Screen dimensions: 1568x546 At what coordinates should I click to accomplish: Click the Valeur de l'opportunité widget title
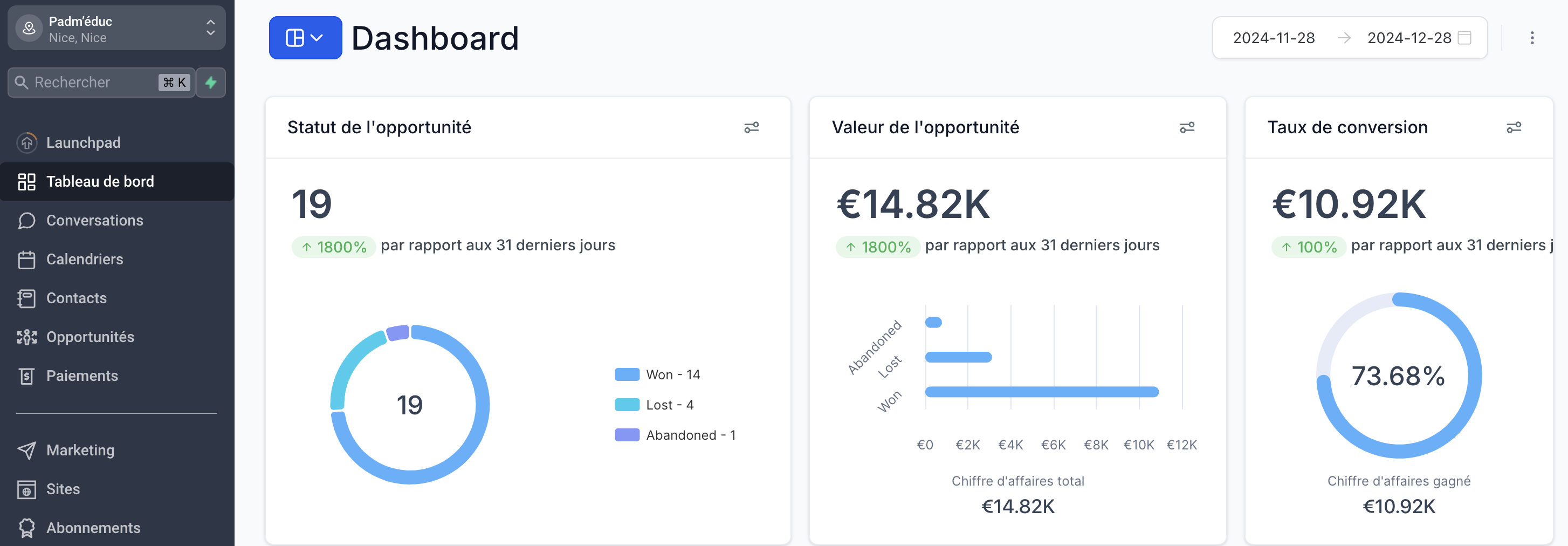coord(925,127)
